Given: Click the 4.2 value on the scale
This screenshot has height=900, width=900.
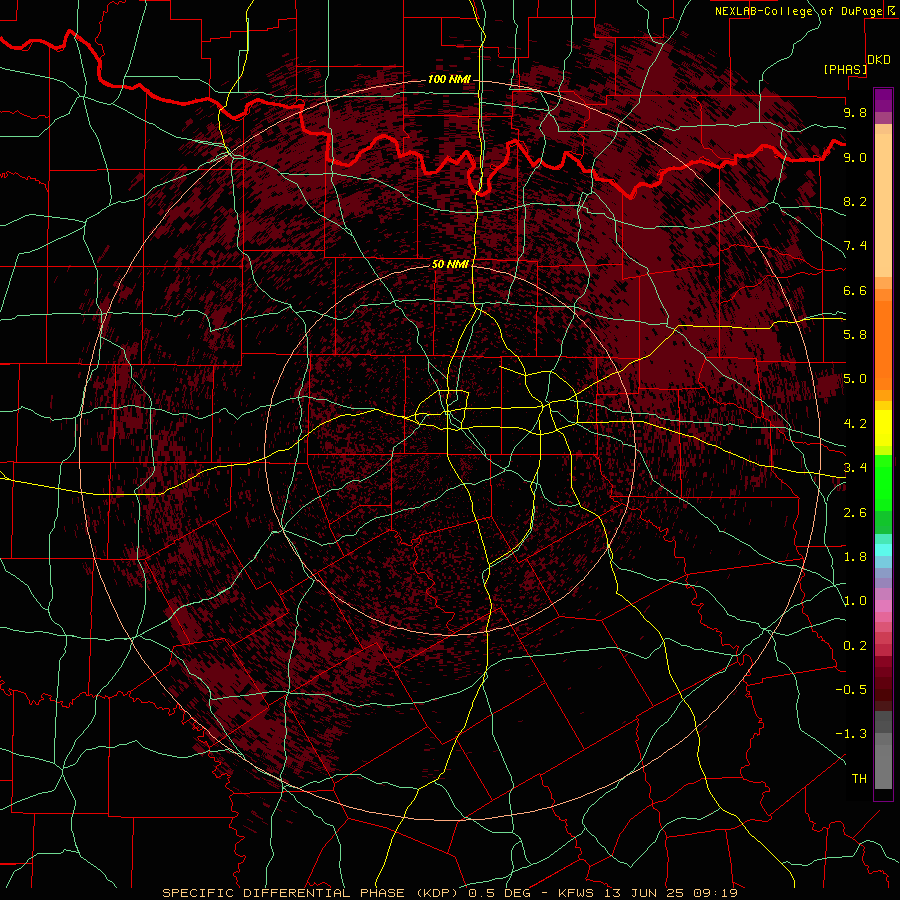Looking at the screenshot, I should (855, 424).
